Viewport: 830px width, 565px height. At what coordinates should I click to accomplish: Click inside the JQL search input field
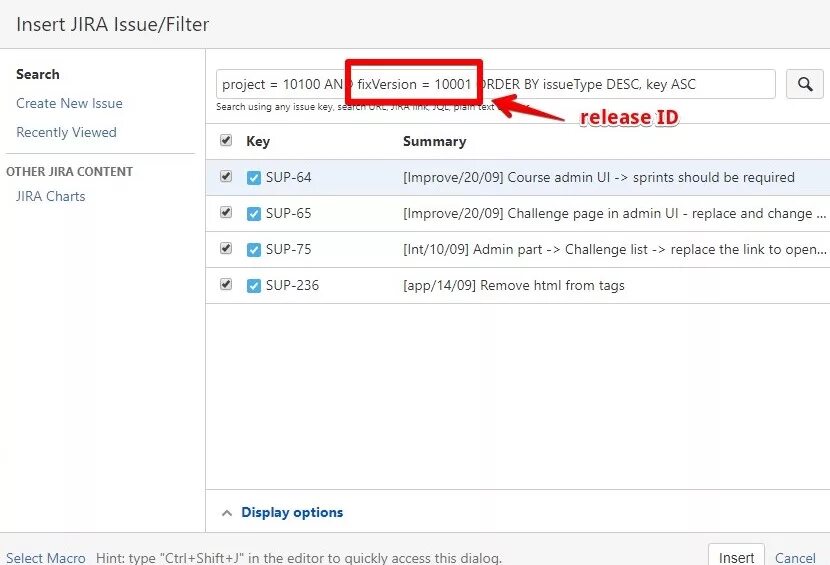(495, 84)
